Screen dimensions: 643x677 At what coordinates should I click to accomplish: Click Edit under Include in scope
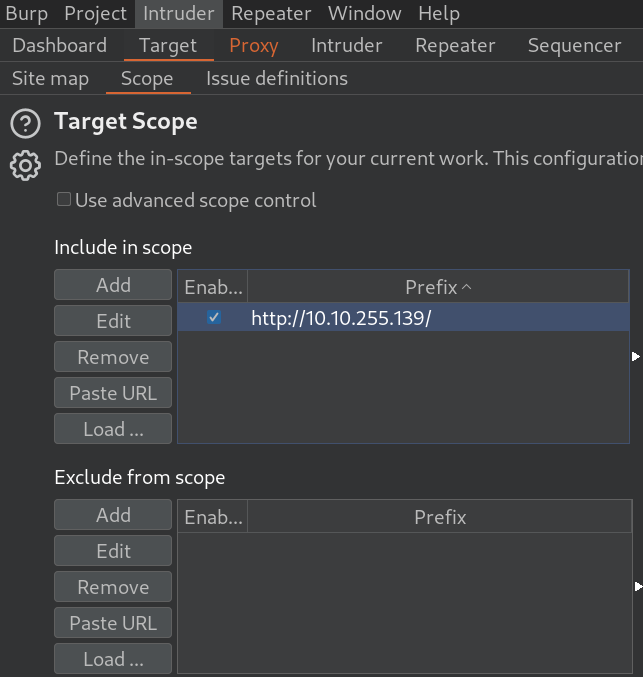[x=113, y=321]
